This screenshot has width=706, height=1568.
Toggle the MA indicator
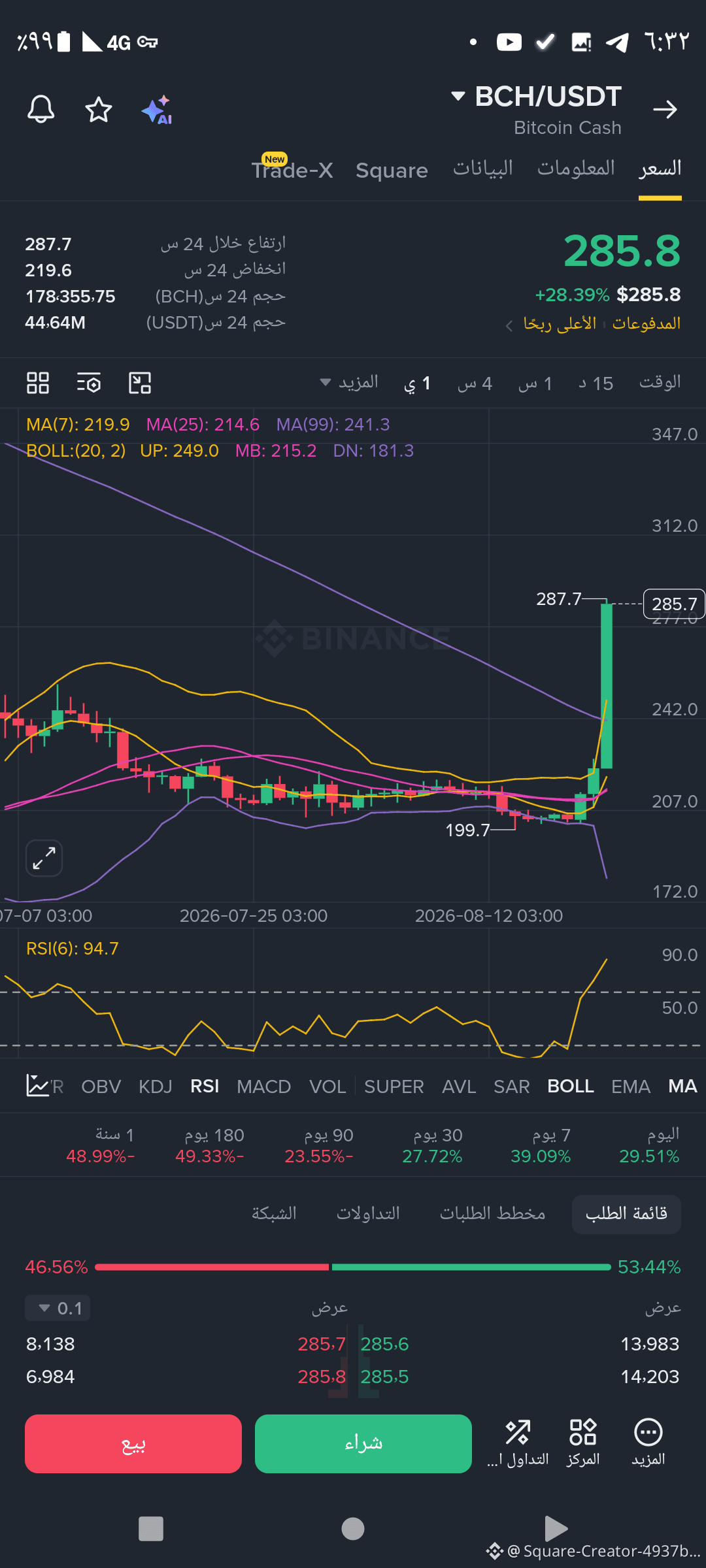(682, 1086)
